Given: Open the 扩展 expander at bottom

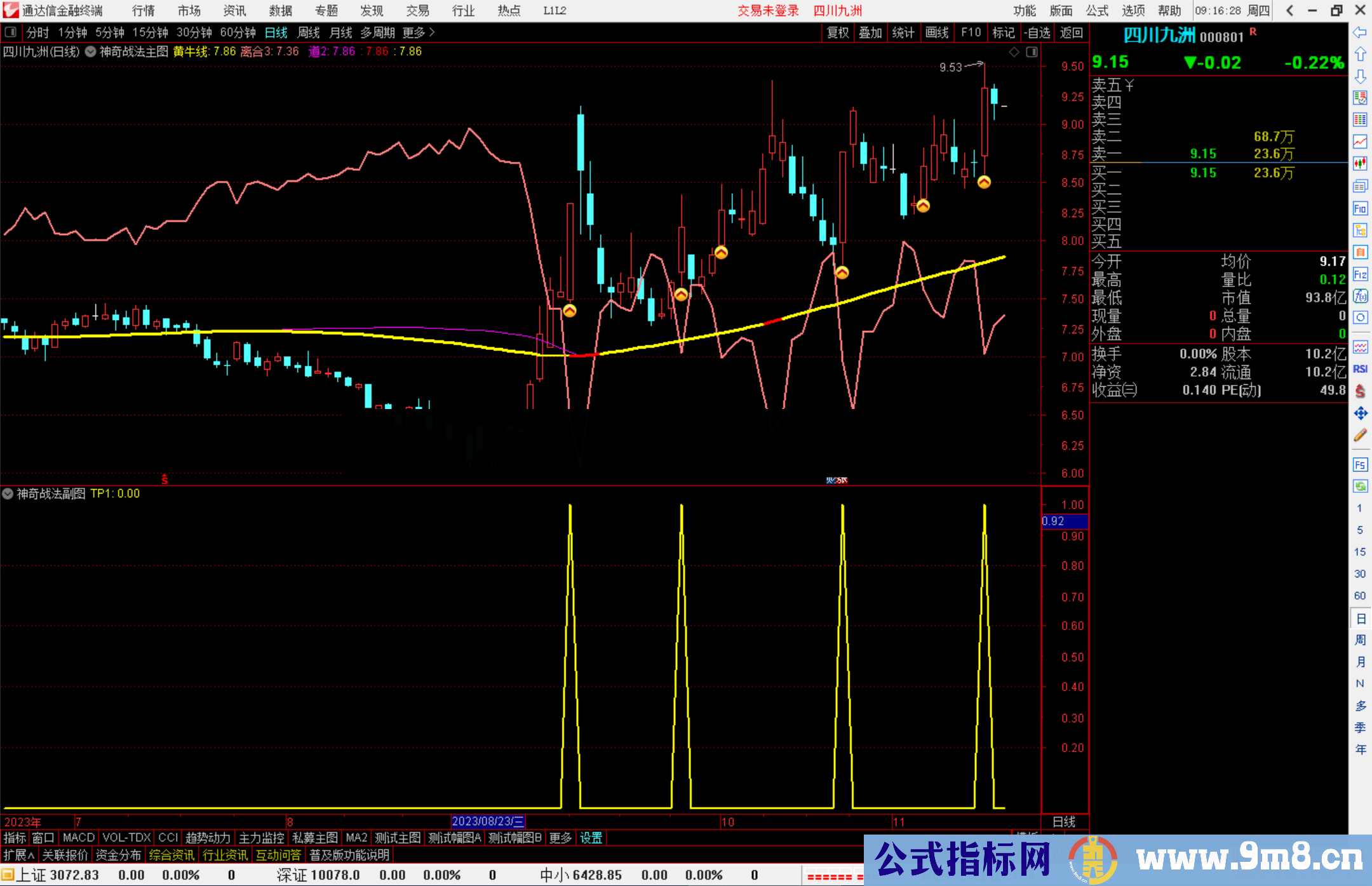Looking at the screenshot, I should [19, 855].
